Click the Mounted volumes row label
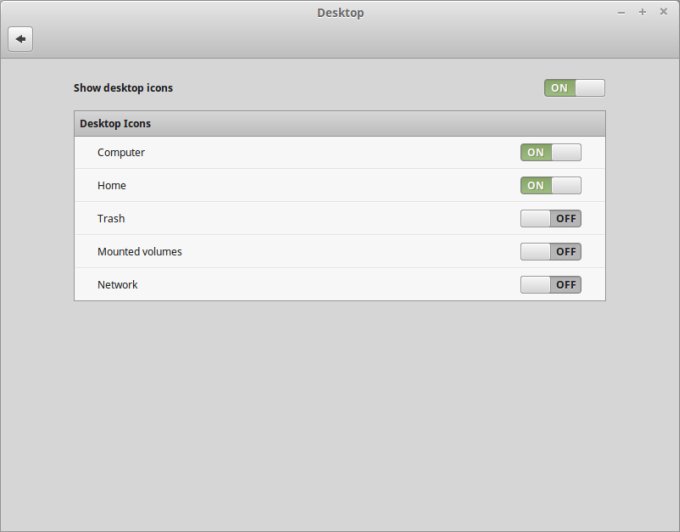This screenshot has width=680, height=532. pos(139,251)
